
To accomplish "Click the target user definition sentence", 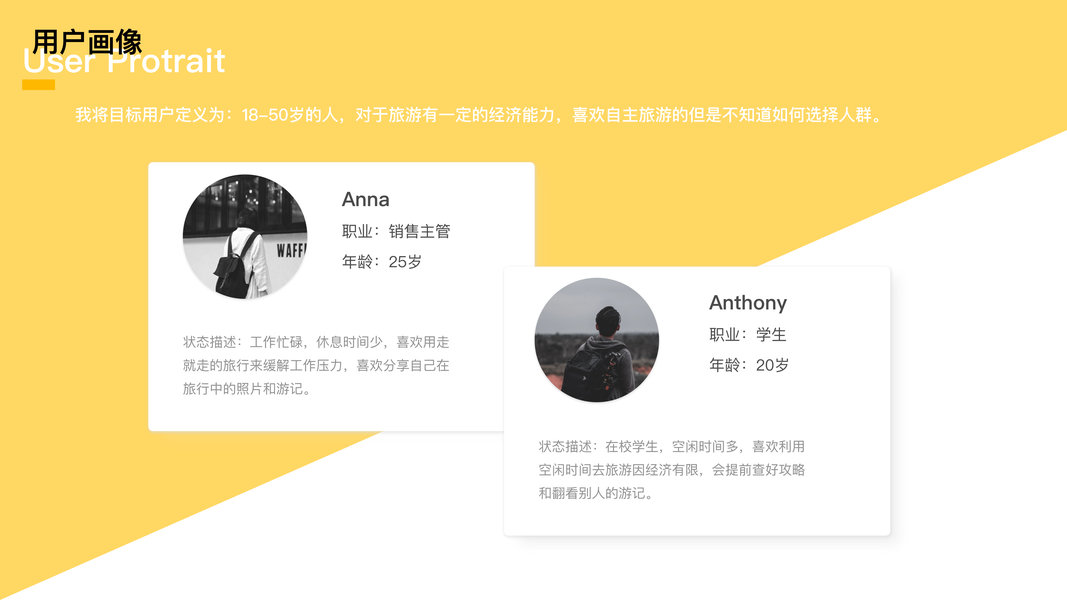I will (x=480, y=115).
